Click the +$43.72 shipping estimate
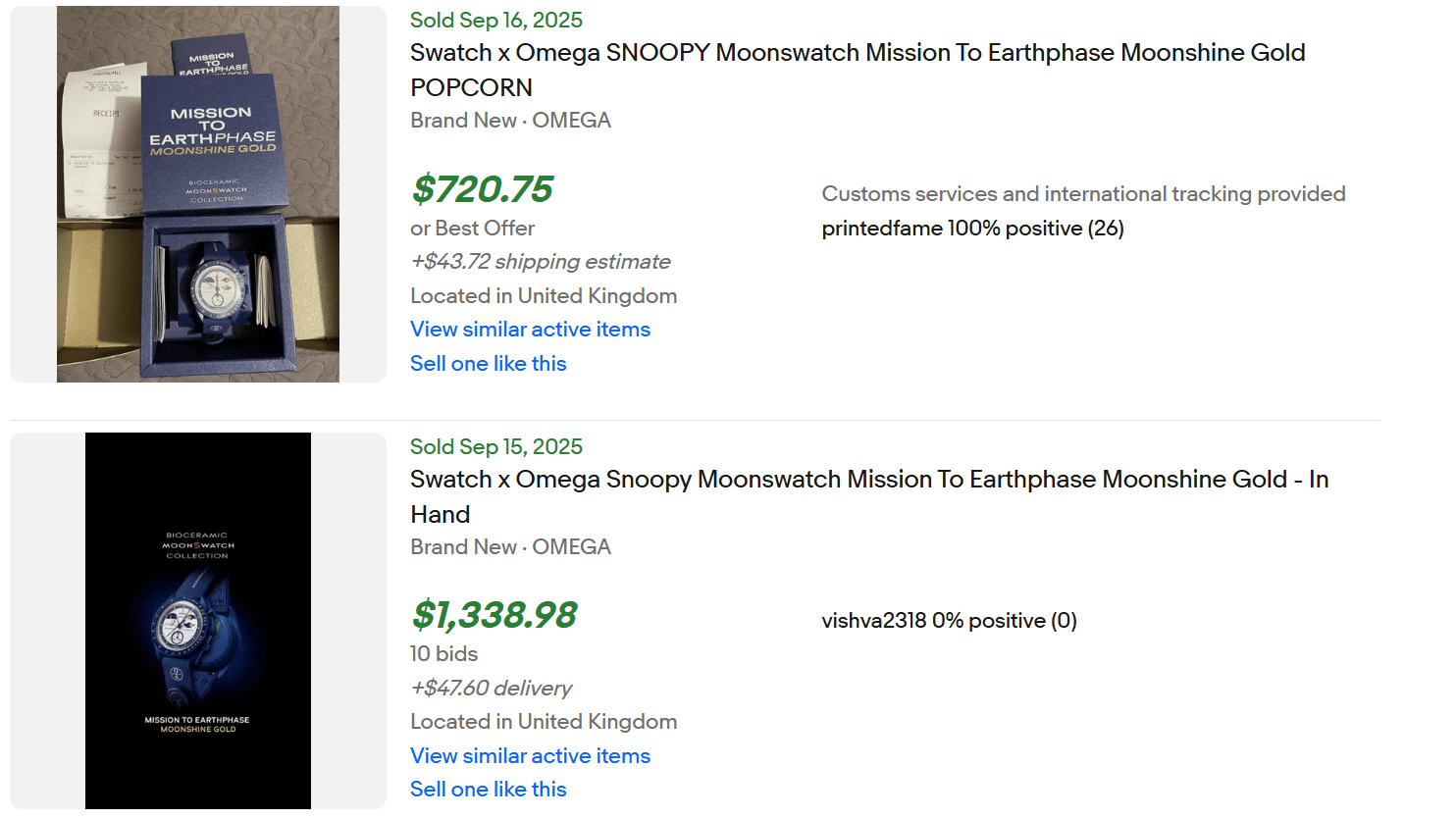The image size is (1456, 819). pos(540,262)
